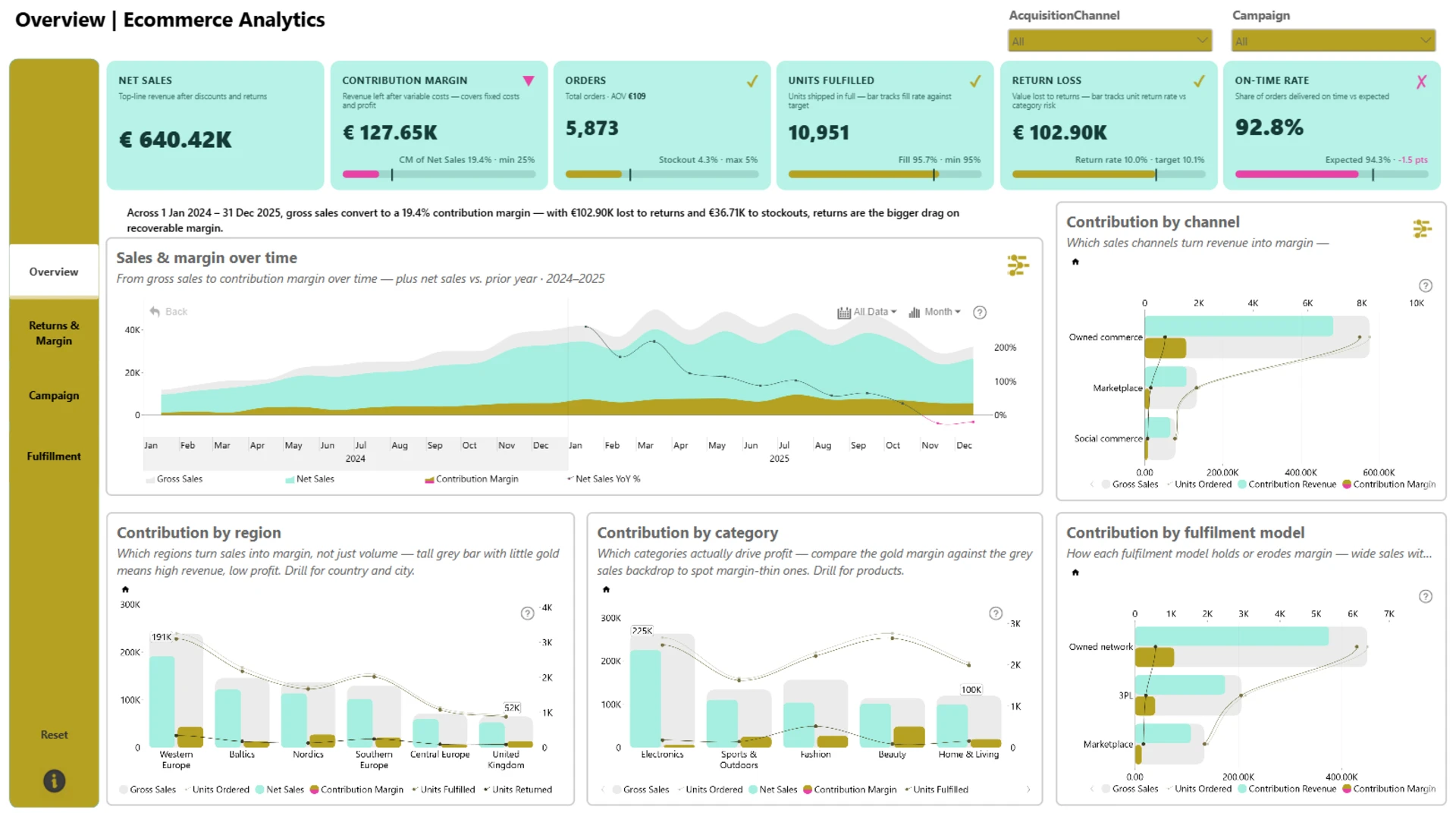Image resolution: width=1456 pixels, height=819 pixels.
Task: Click the Orders stockout progress bar
Action: point(662,174)
